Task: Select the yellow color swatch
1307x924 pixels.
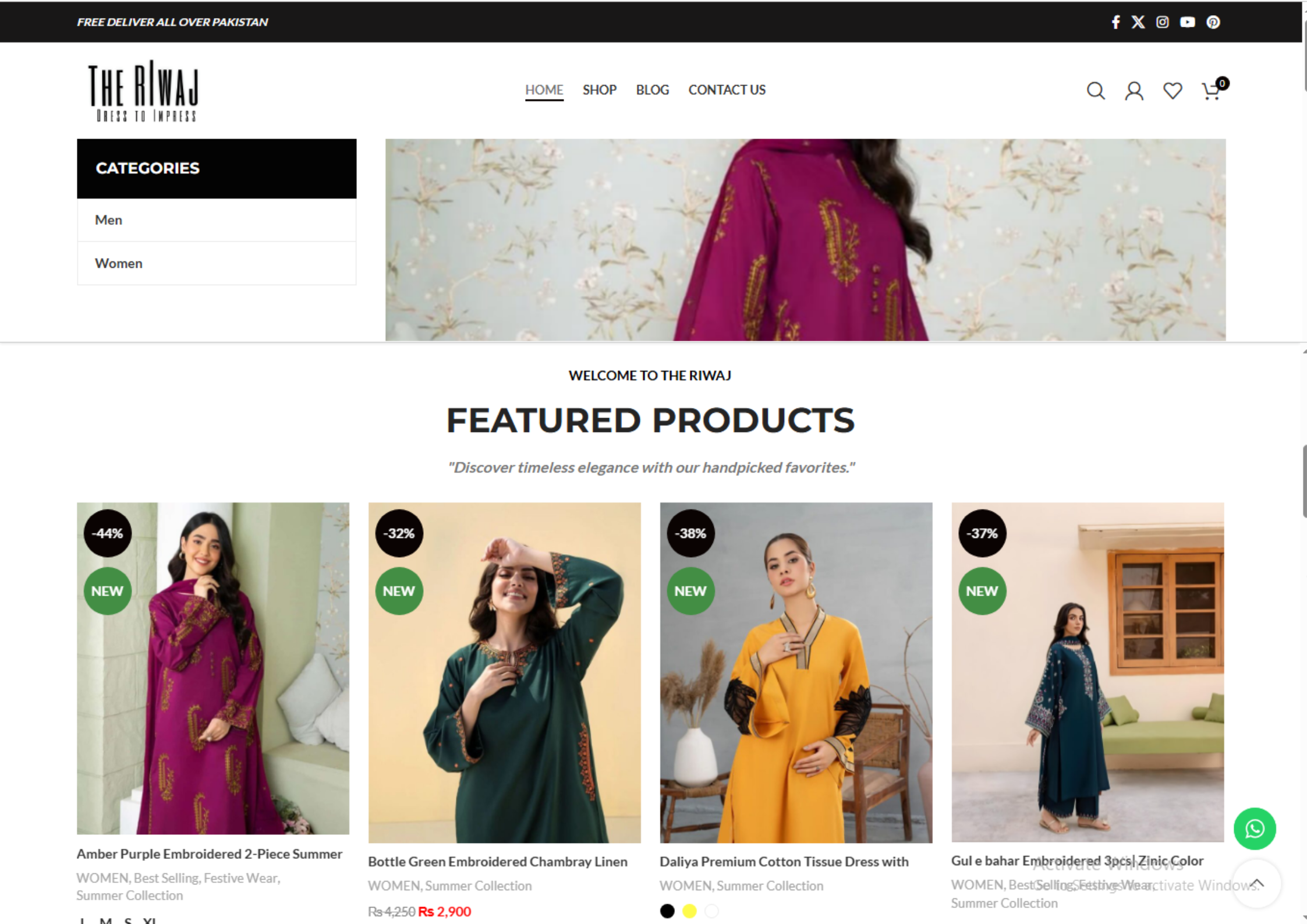Action: coord(689,911)
